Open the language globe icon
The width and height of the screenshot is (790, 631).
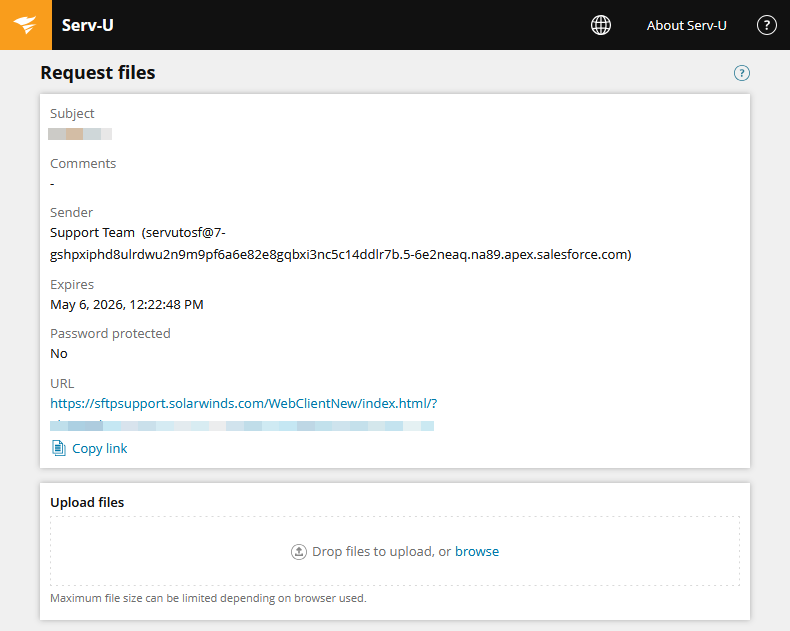tap(601, 25)
